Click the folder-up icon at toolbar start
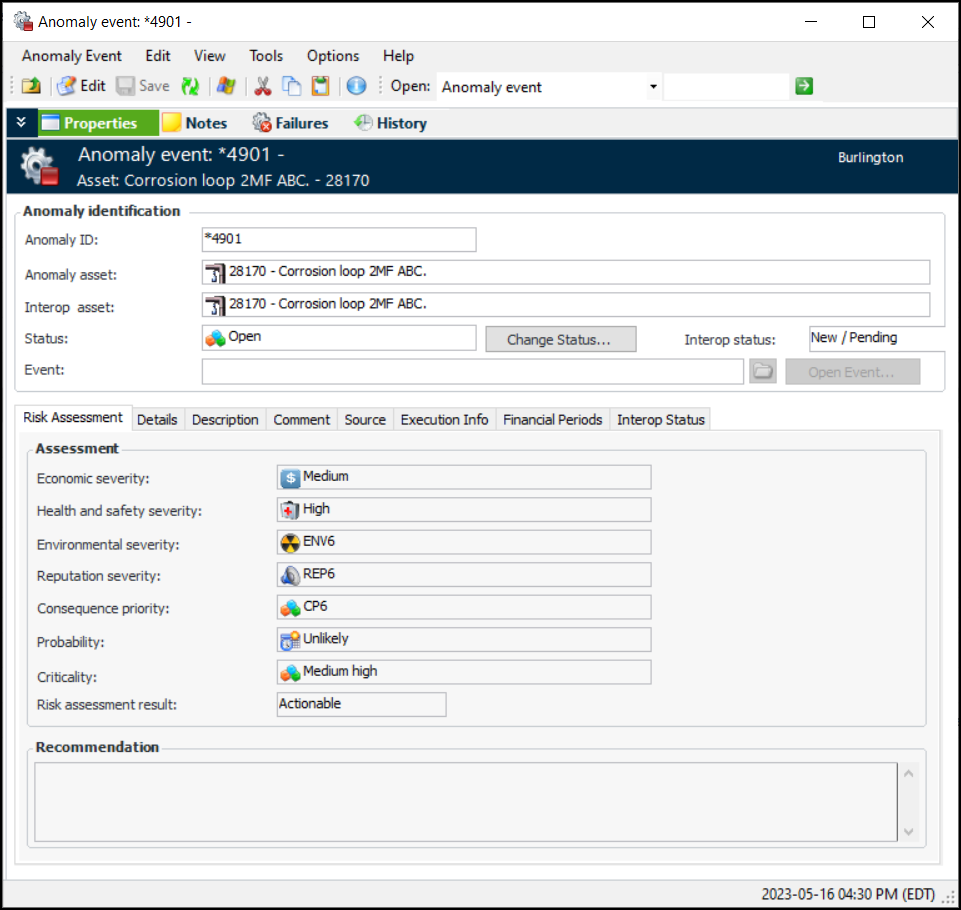Screen dimensions: 961x910 point(30,87)
